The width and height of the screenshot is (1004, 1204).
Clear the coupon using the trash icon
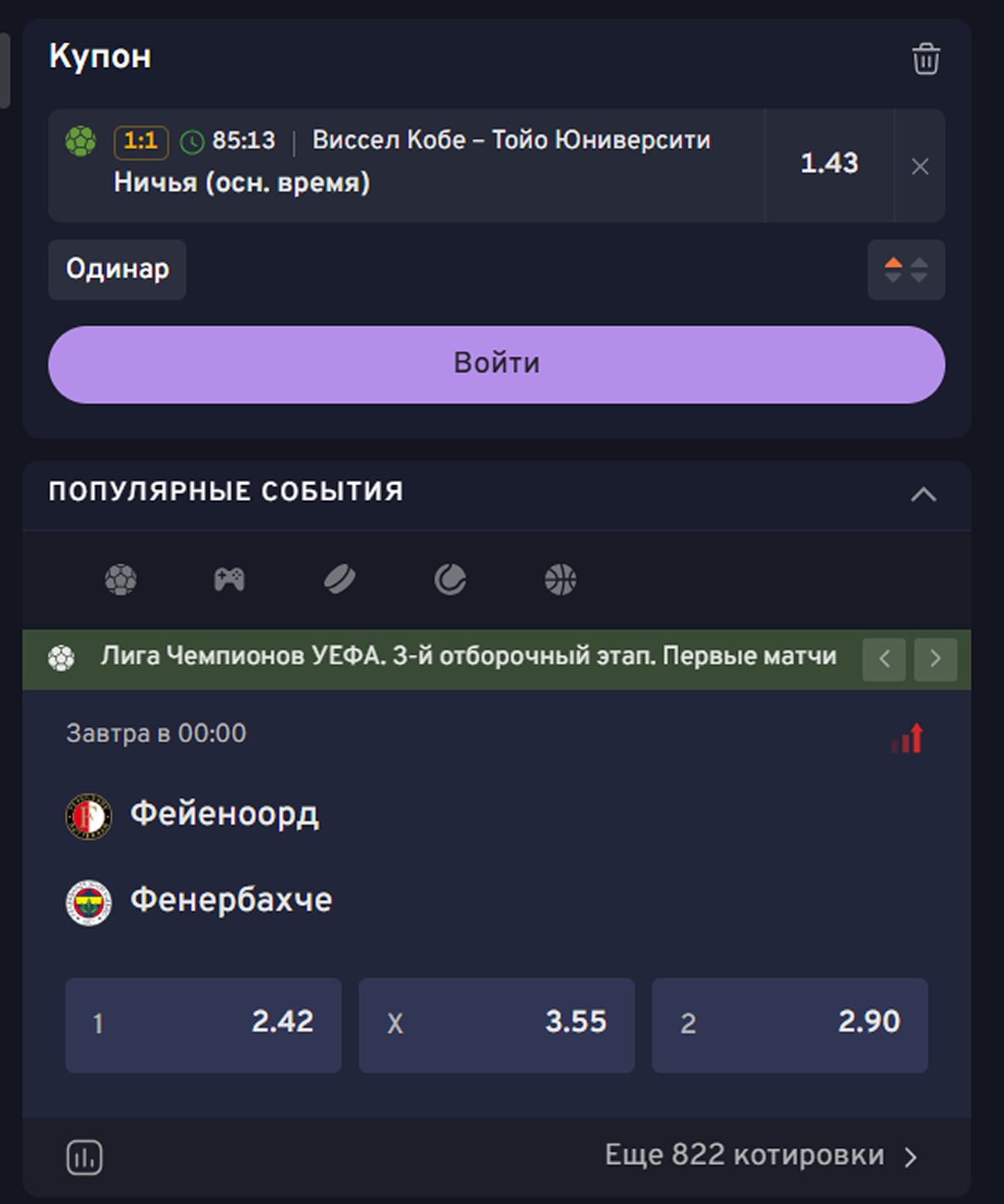(x=926, y=59)
